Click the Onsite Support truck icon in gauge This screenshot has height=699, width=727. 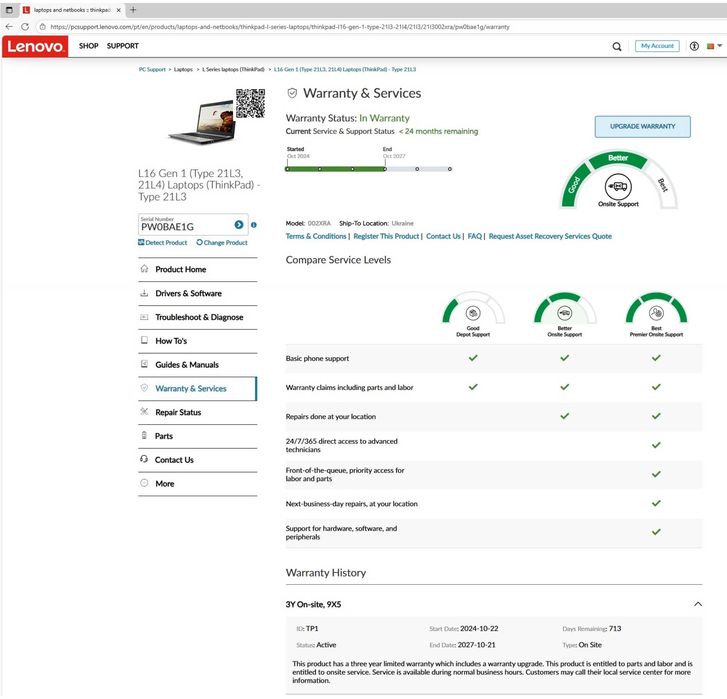(618, 186)
